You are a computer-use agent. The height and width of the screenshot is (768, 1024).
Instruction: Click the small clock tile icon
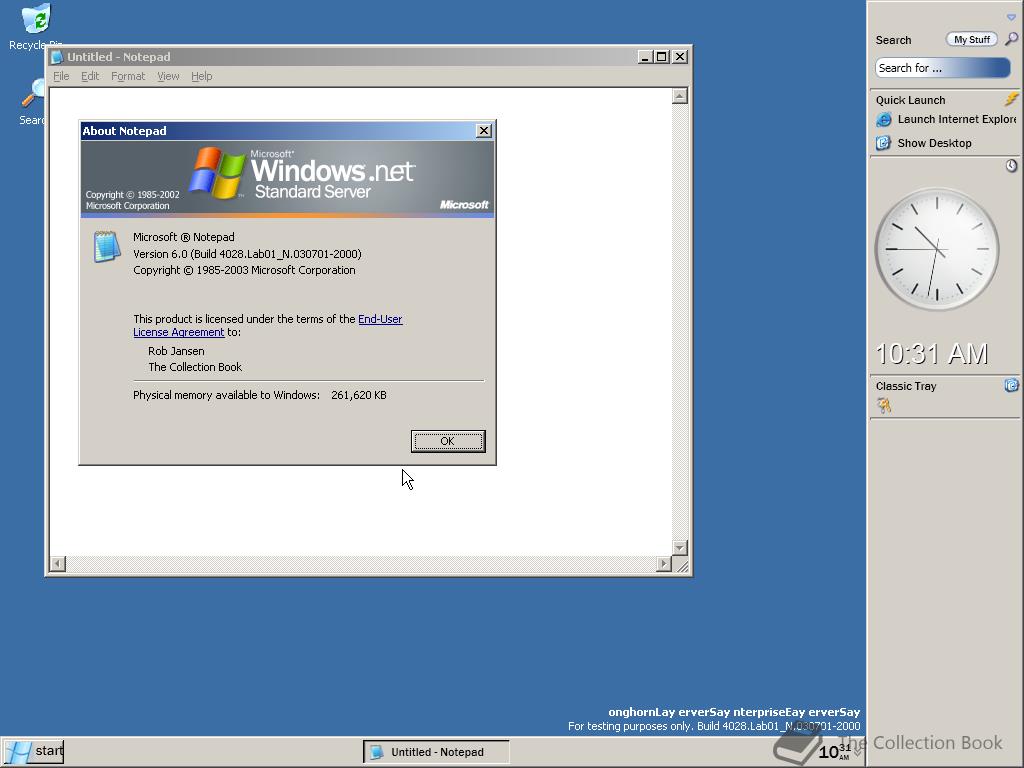coord(1011,166)
